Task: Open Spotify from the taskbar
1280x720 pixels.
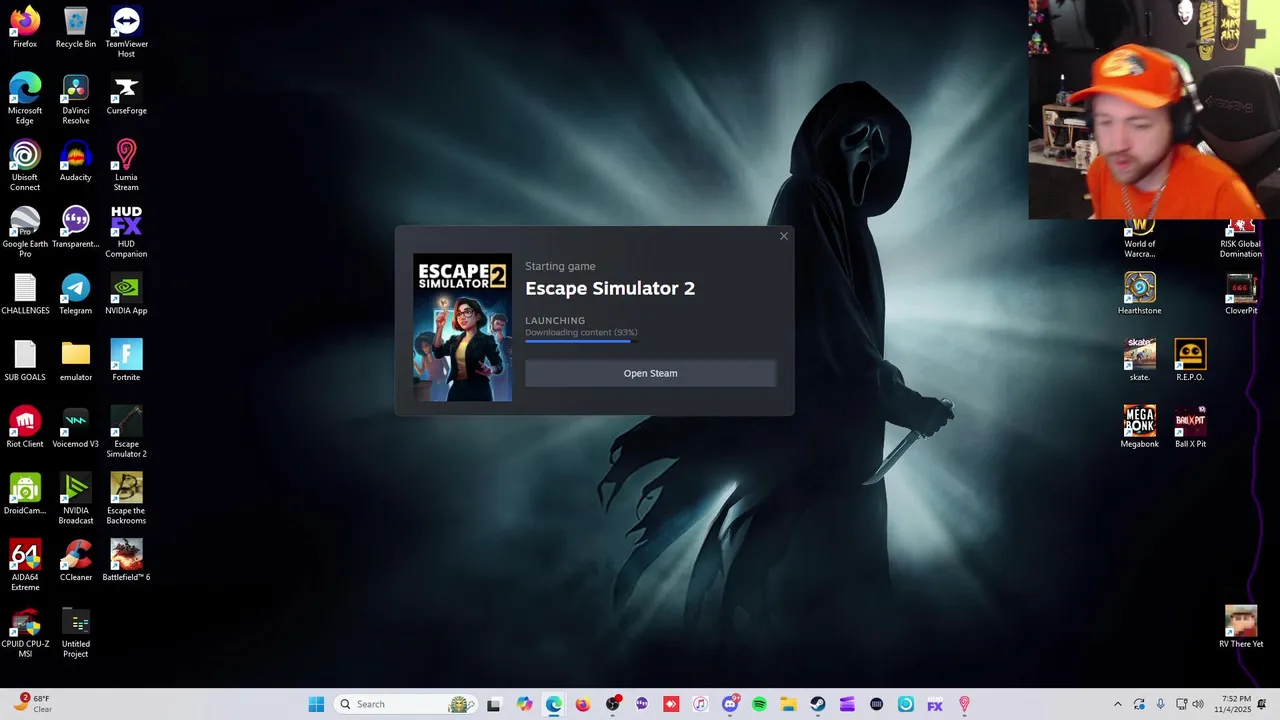Action: [x=759, y=704]
